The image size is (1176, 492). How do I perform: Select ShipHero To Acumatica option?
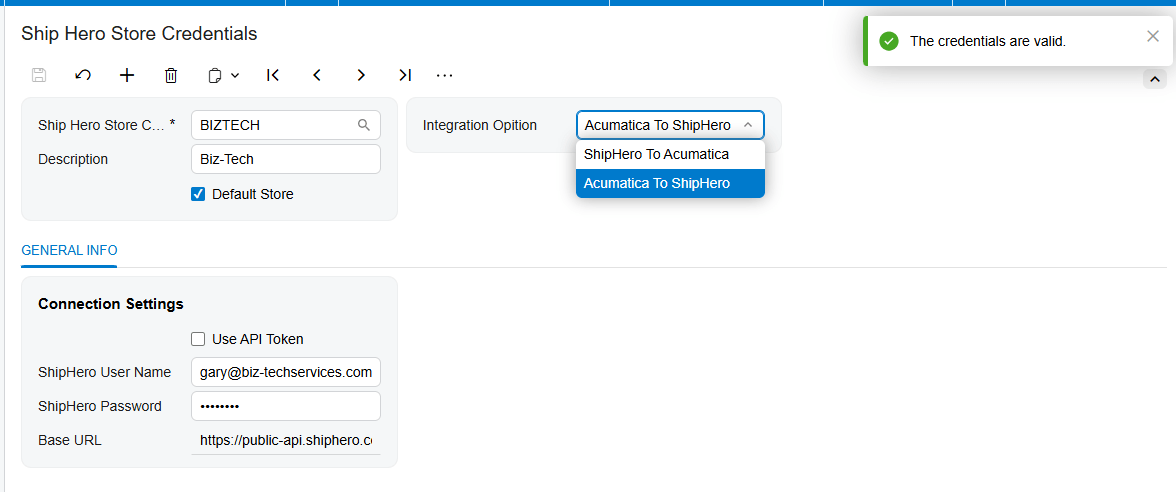[670, 154]
